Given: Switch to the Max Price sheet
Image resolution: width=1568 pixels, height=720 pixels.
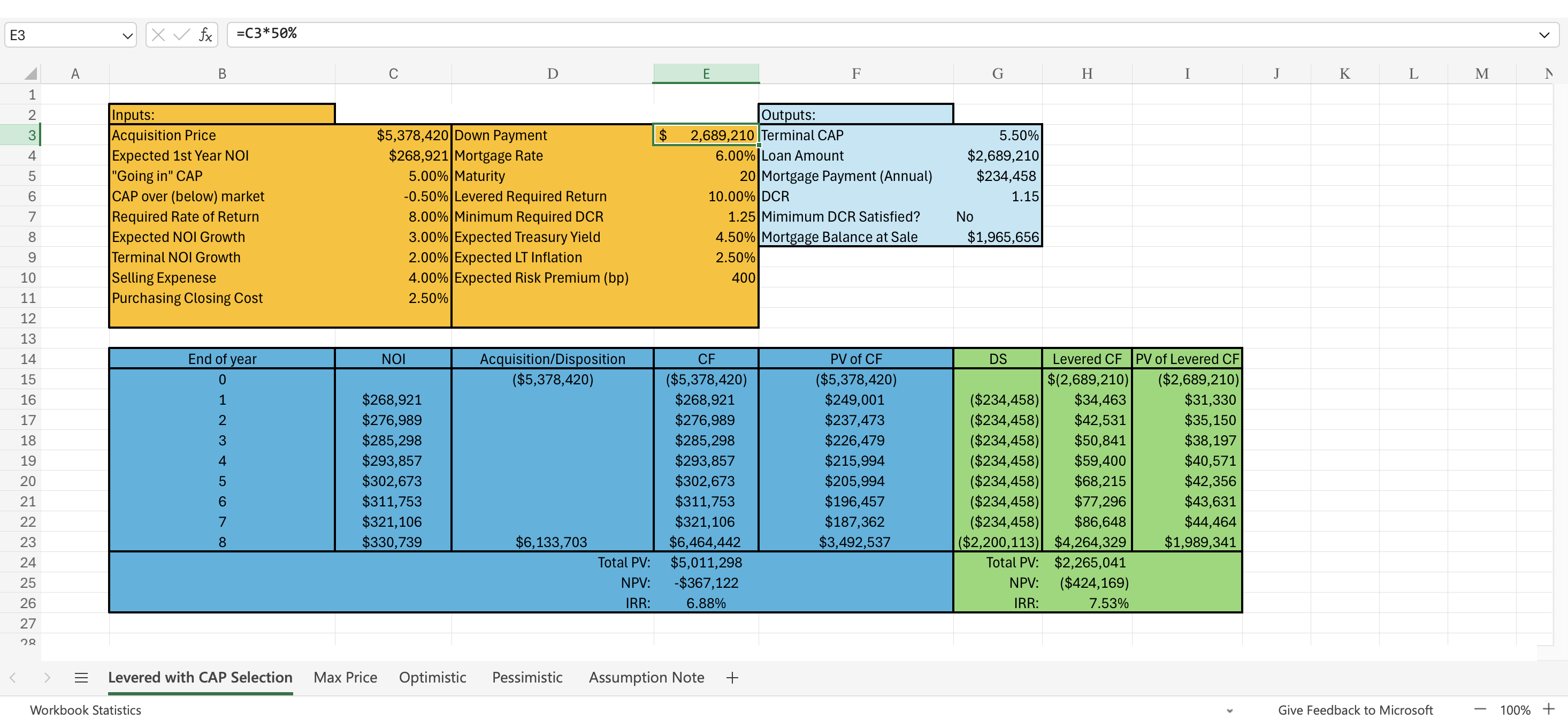Looking at the screenshot, I should point(345,677).
